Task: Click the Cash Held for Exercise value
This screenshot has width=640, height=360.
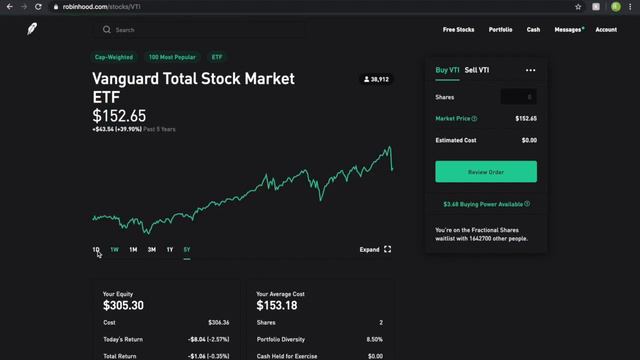Action: pyautogui.click(x=375, y=356)
